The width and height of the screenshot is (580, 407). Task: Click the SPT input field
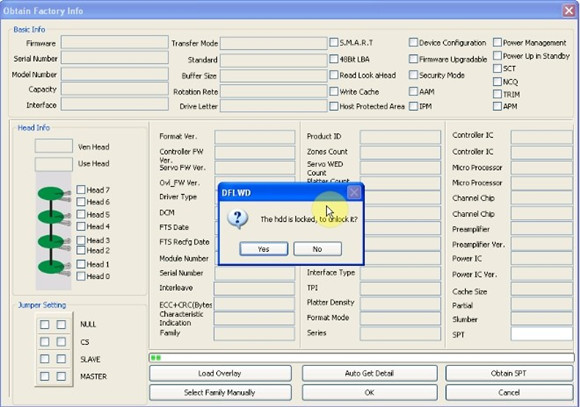click(x=542, y=334)
